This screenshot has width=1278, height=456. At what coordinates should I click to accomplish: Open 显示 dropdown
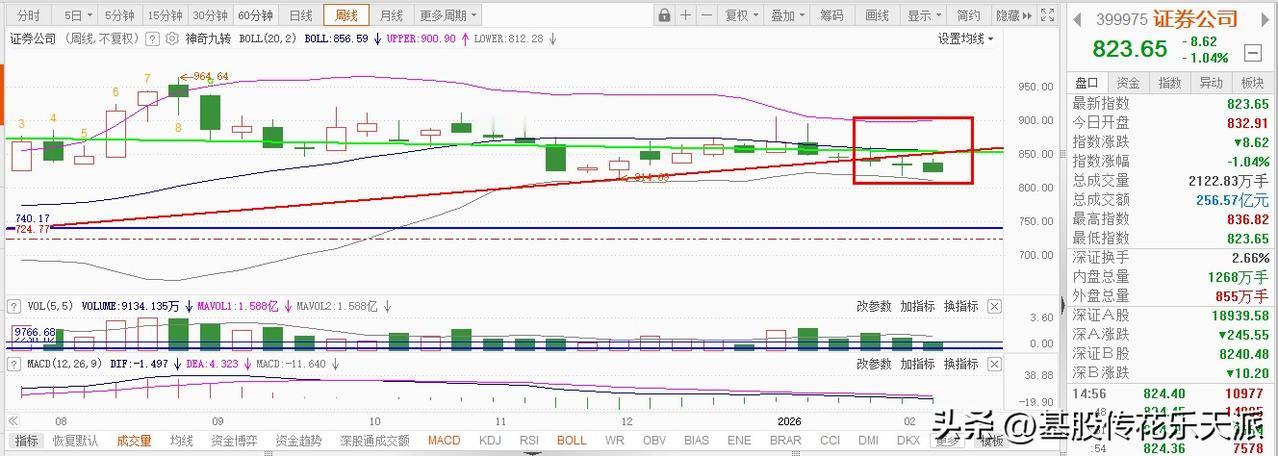click(924, 15)
